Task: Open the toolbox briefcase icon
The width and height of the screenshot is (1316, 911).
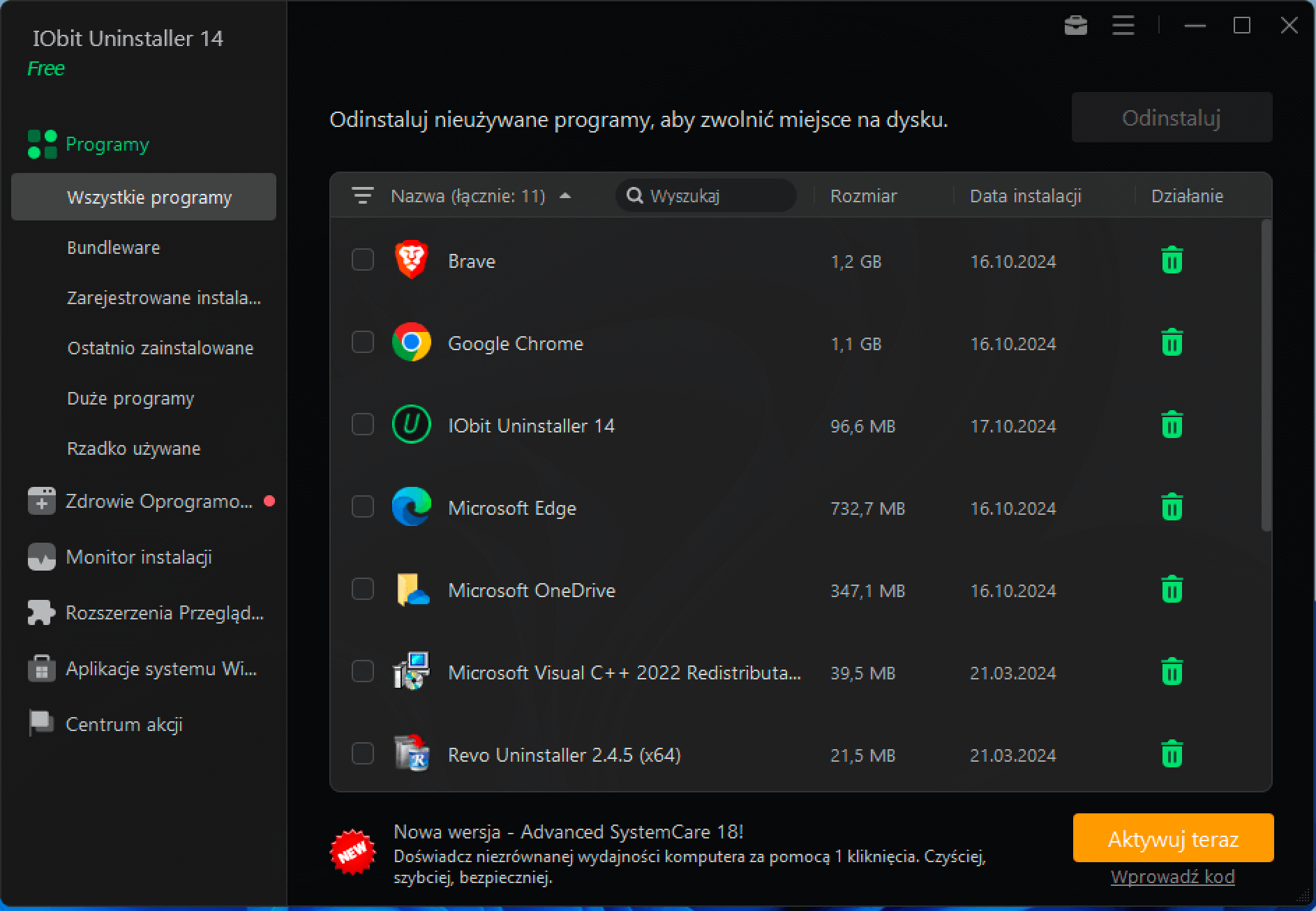Action: coord(1075,26)
